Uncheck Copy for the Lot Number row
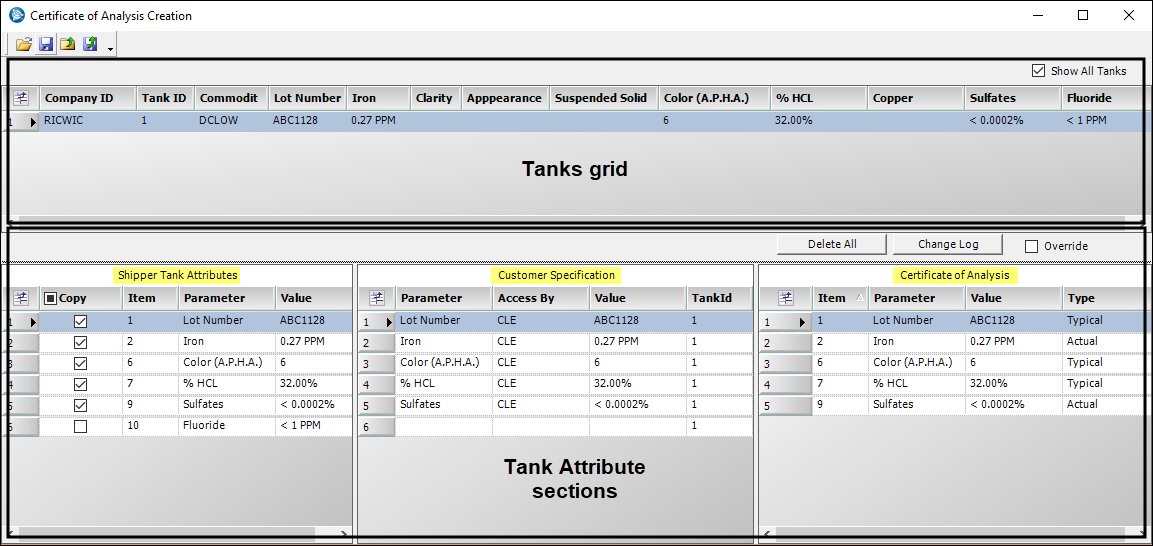The height and width of the screenshot is (546, 1153). [81, 321]
